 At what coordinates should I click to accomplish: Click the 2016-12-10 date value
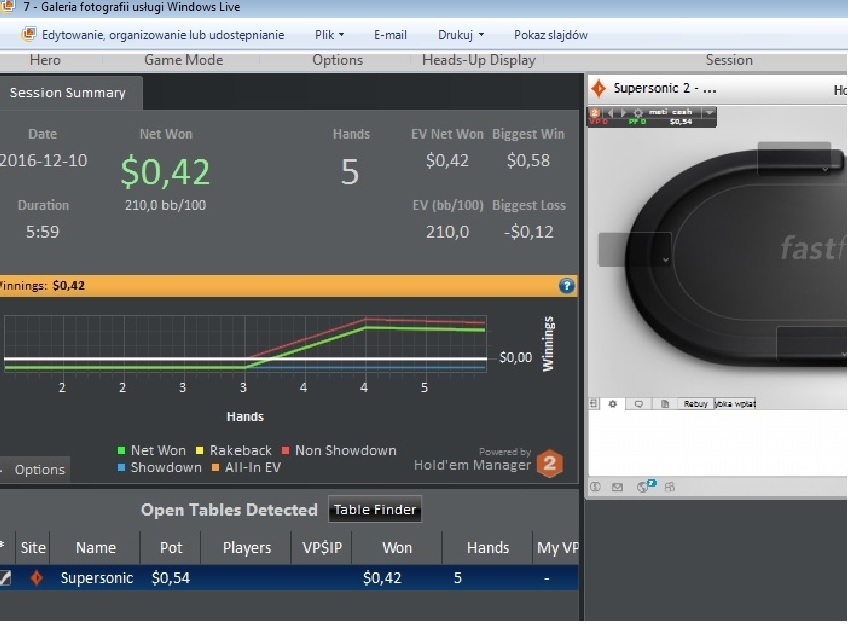(x=43, y=160)
